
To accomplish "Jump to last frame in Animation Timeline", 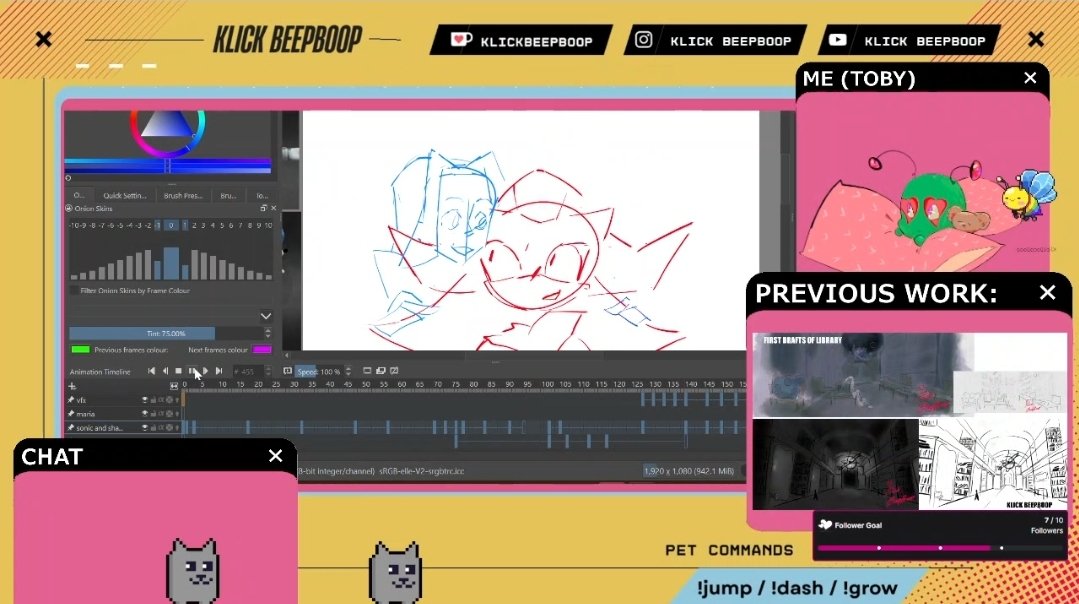I will point(219,371).
